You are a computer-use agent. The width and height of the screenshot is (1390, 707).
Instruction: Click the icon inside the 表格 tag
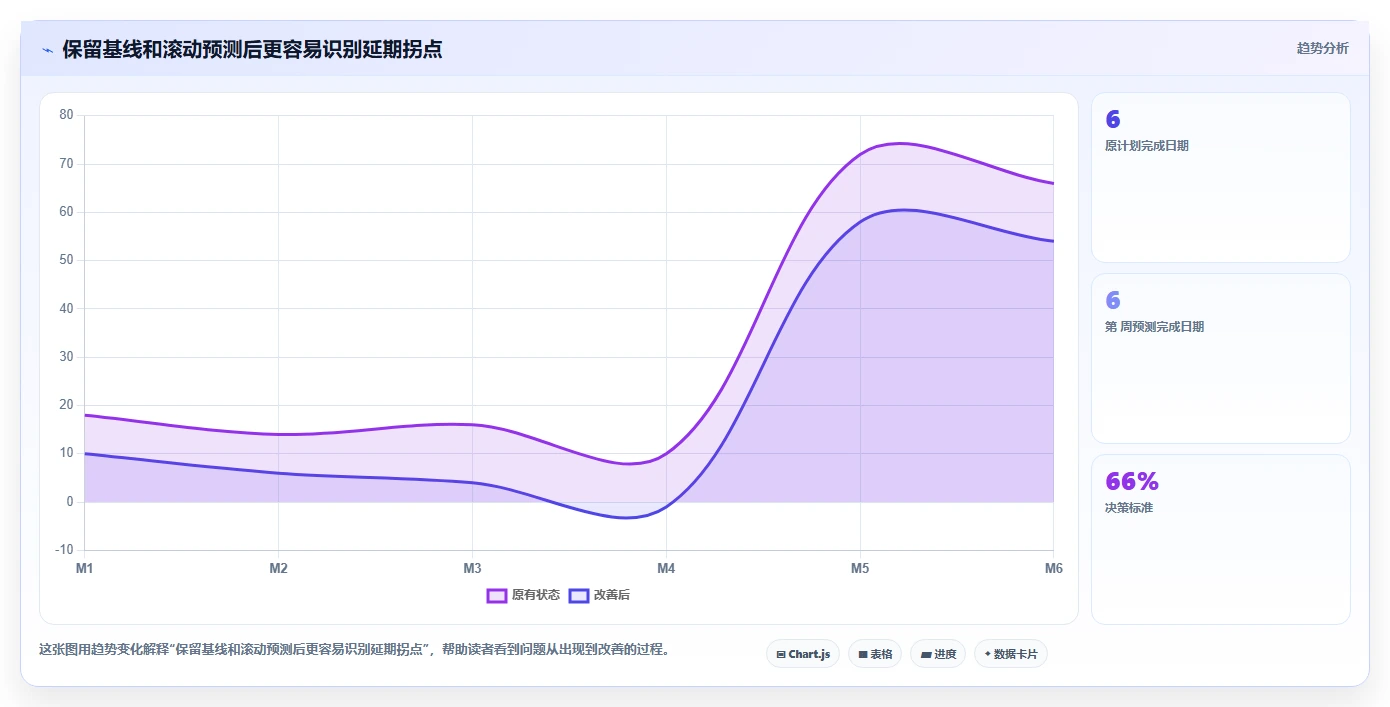click(x=863, y=655)
